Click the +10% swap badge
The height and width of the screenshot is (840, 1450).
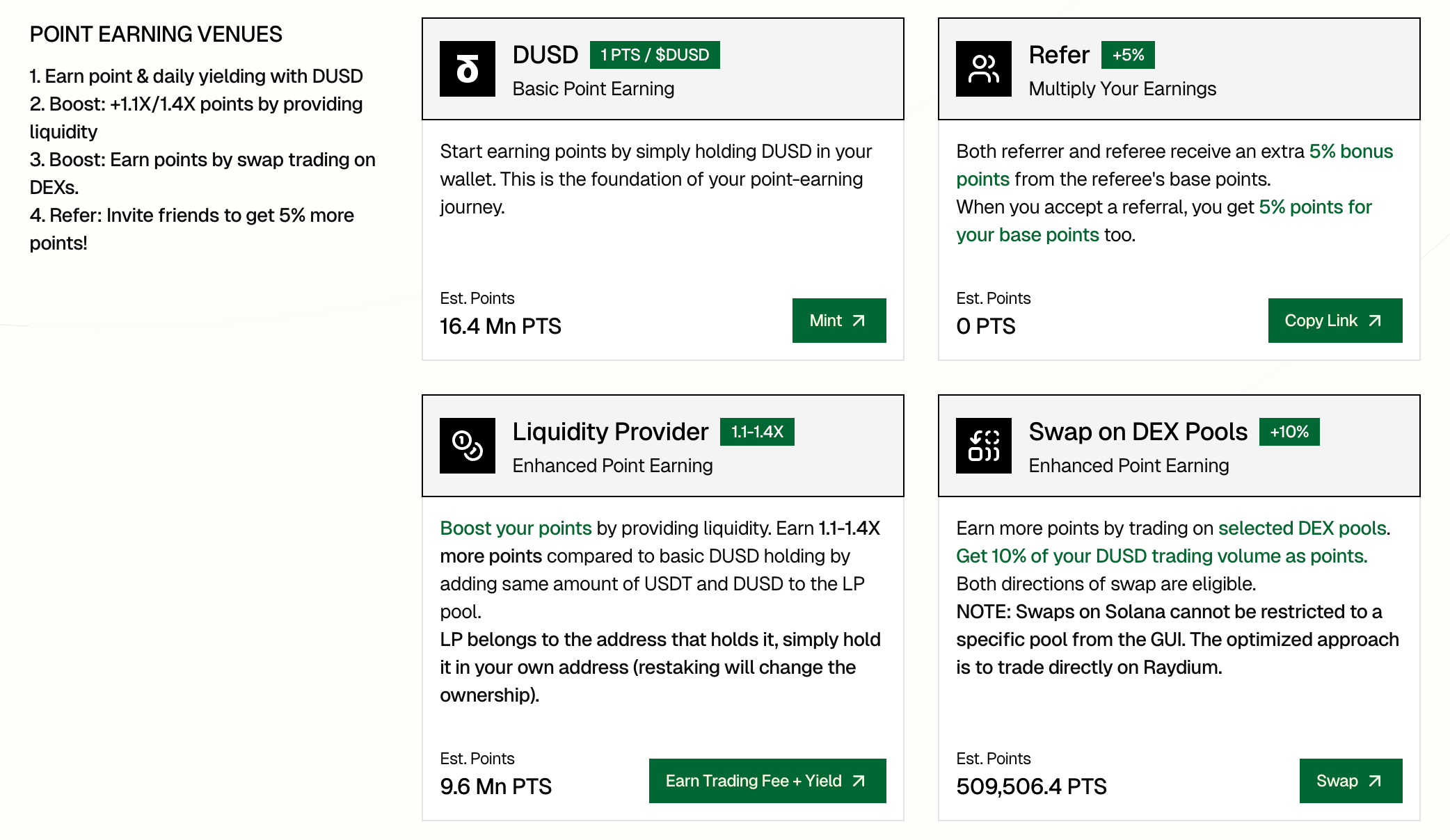click(x=1289, y=432)
